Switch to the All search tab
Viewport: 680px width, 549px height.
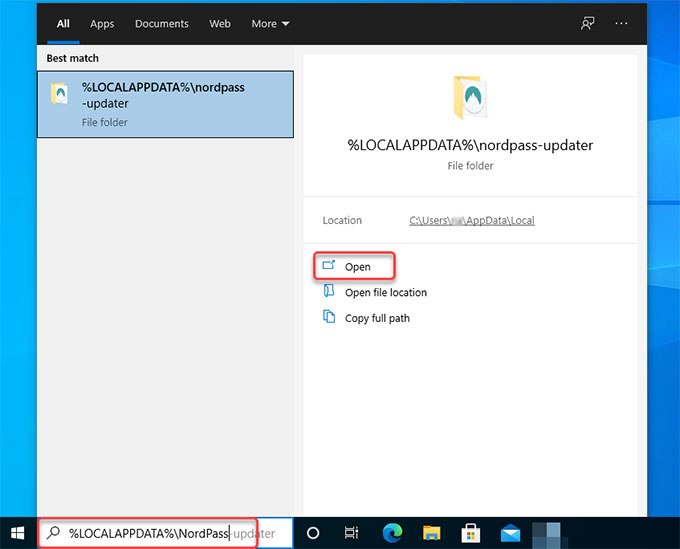click(63, 24)
